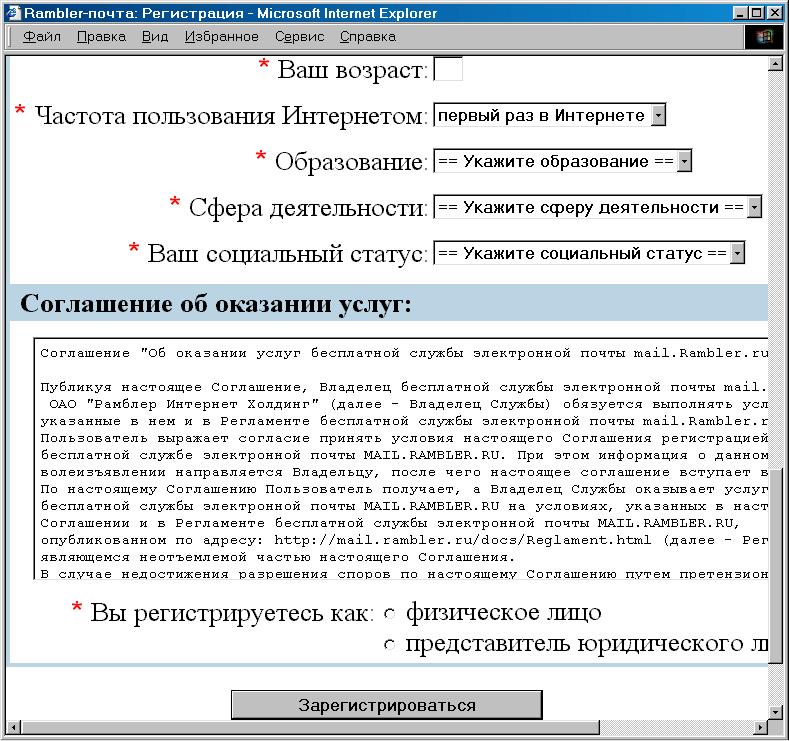Screen dimensions: 789x741
Task: Click the arrow of первый раз в Интернете combo
Action: 658,115
